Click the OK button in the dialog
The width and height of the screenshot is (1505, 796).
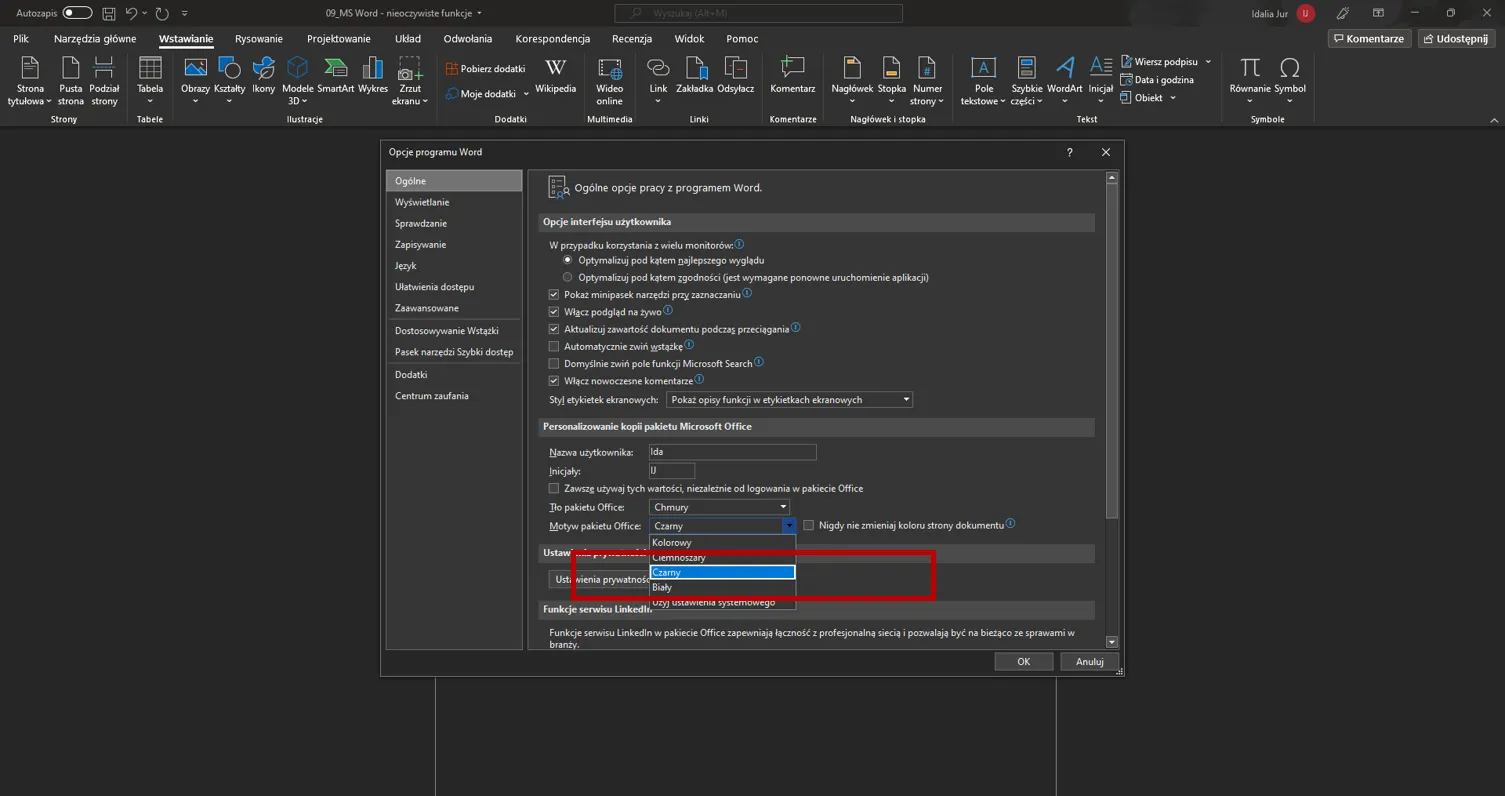1023,662
